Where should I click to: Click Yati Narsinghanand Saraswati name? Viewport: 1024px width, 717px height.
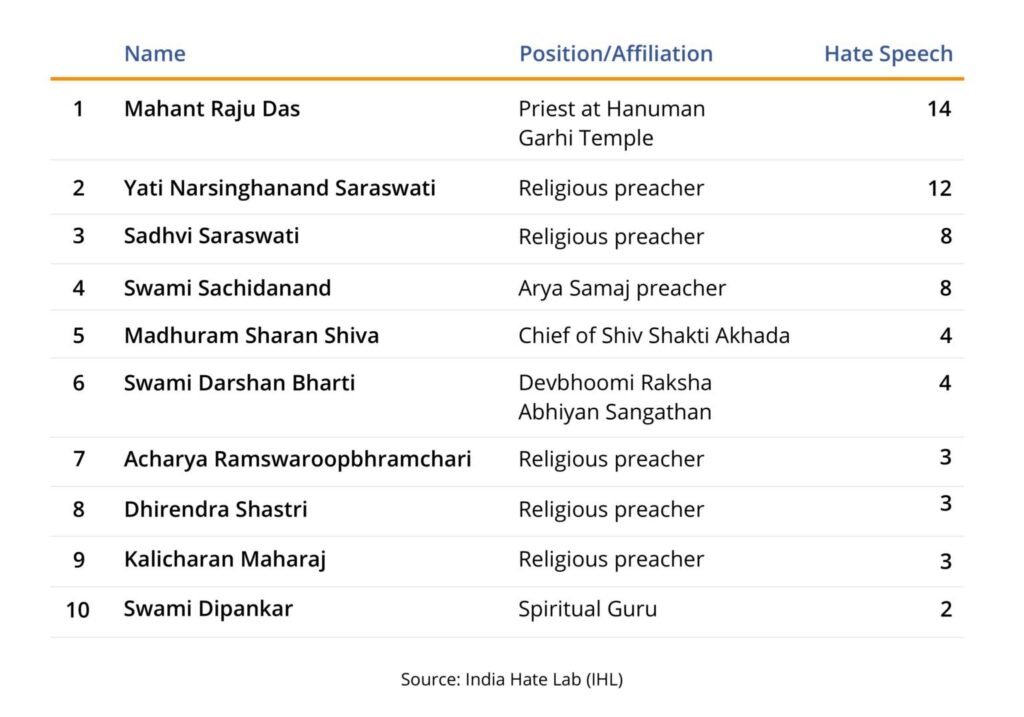(279, 188)
